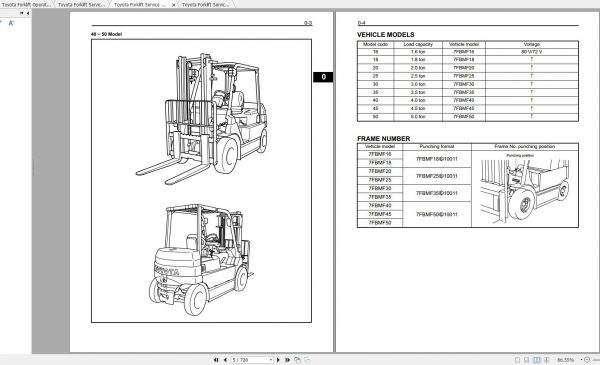Open the zoom level dropdown arrow
600x365 pixels.
[582, 360]
